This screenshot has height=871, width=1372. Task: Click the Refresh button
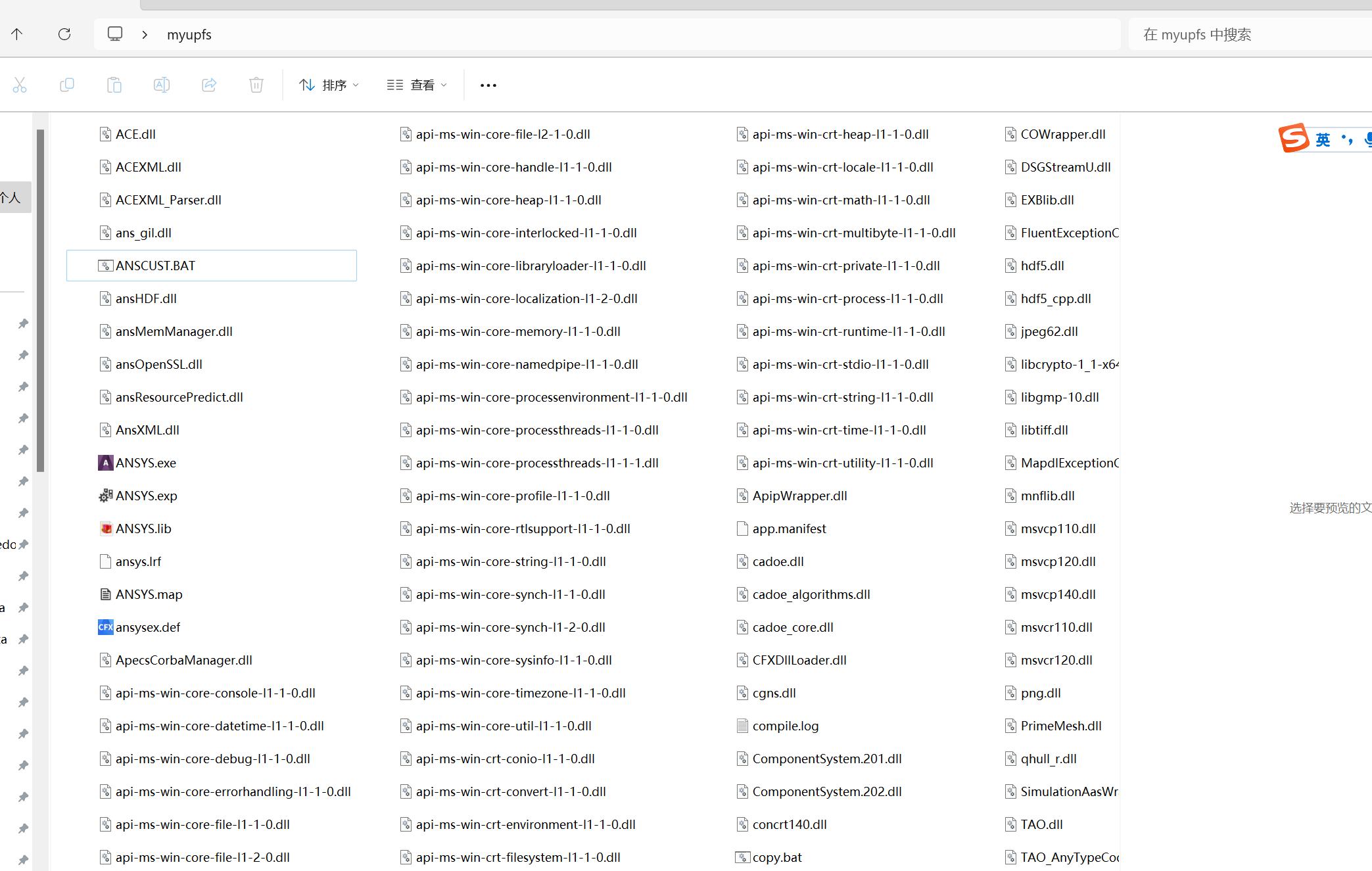64,34
